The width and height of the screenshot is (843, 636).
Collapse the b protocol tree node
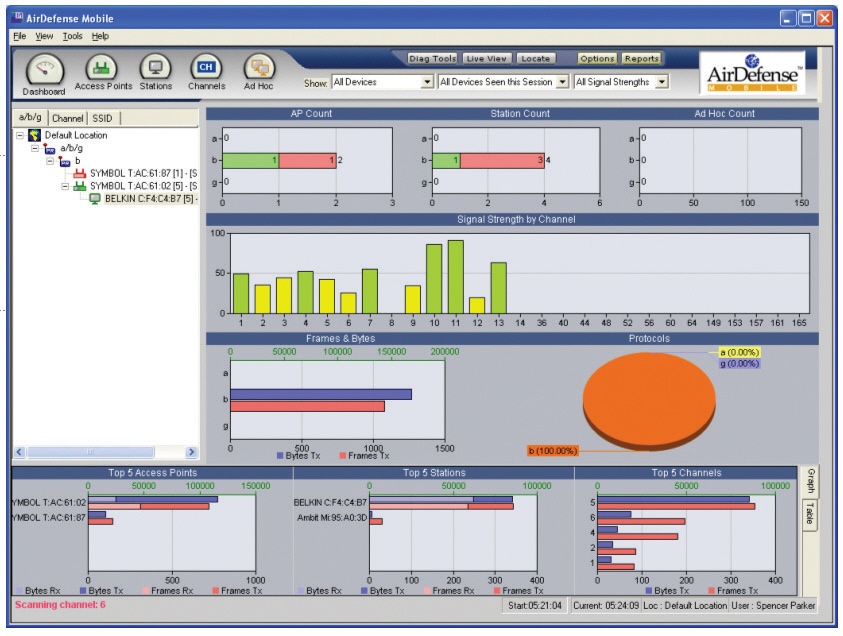(x=50, y=161)
